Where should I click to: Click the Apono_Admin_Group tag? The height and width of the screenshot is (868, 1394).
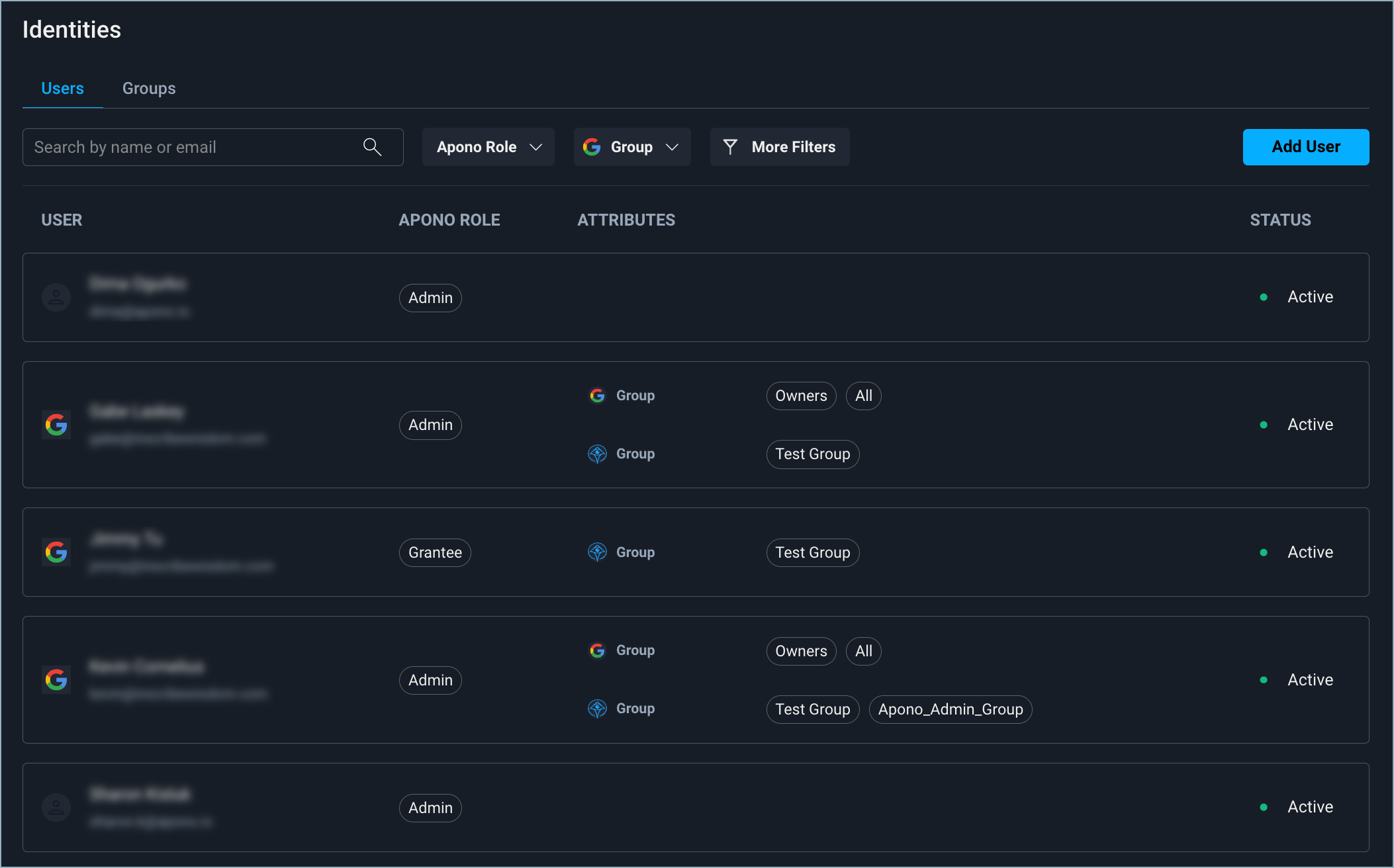[x=950, y=709]
